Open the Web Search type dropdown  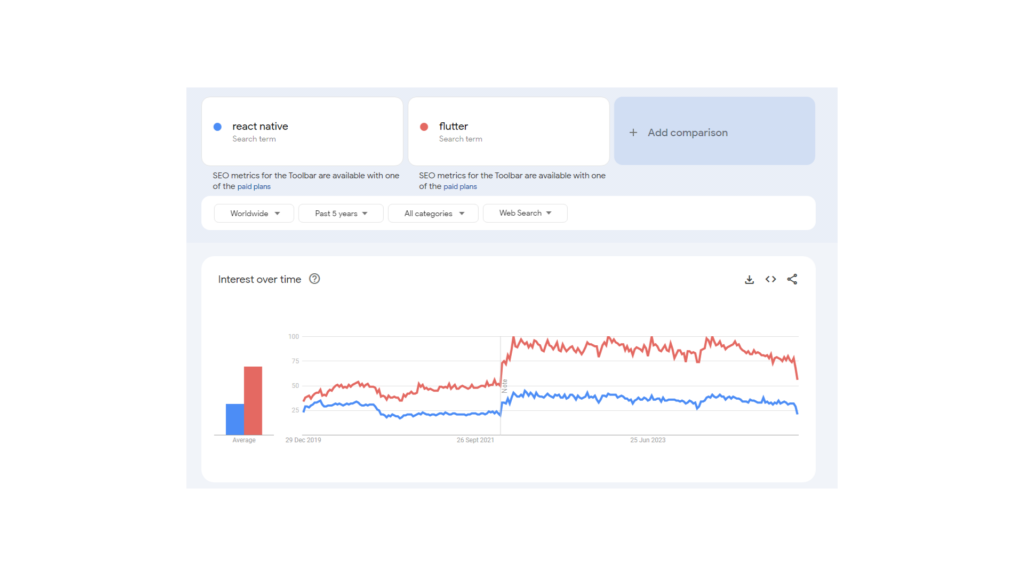[x=525, y=213]
